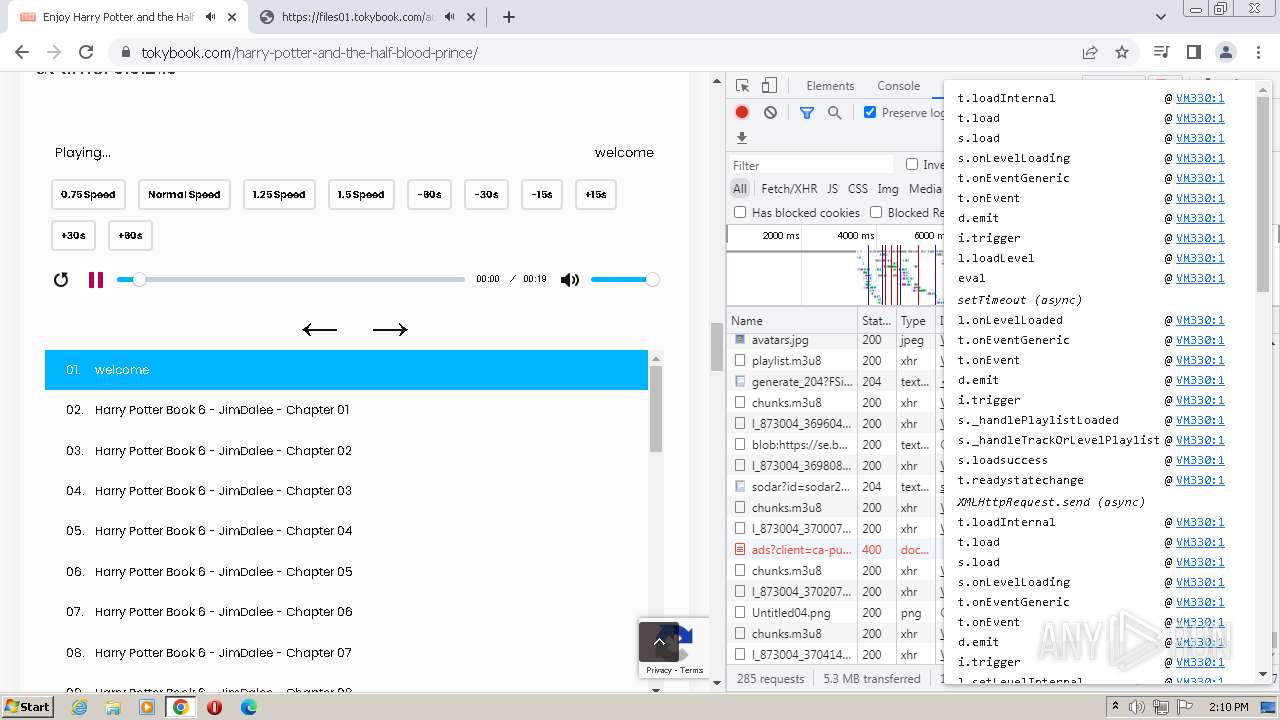Bookmark this page with the star icon
The height and width of the screenshot is (720, 1280).
(1122, 52)
